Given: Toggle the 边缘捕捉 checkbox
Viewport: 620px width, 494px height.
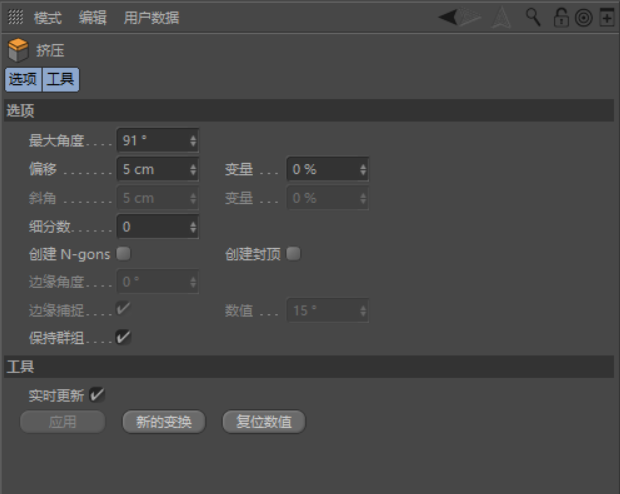Looking at the screenshot, I should [123, 309].
